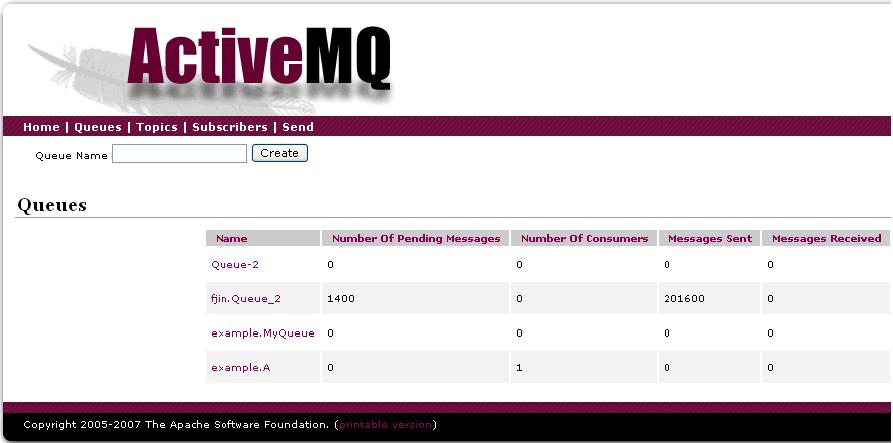The image size is (893, 443).
Task: Open the Home navigation link
Action: tap(41, 127)
